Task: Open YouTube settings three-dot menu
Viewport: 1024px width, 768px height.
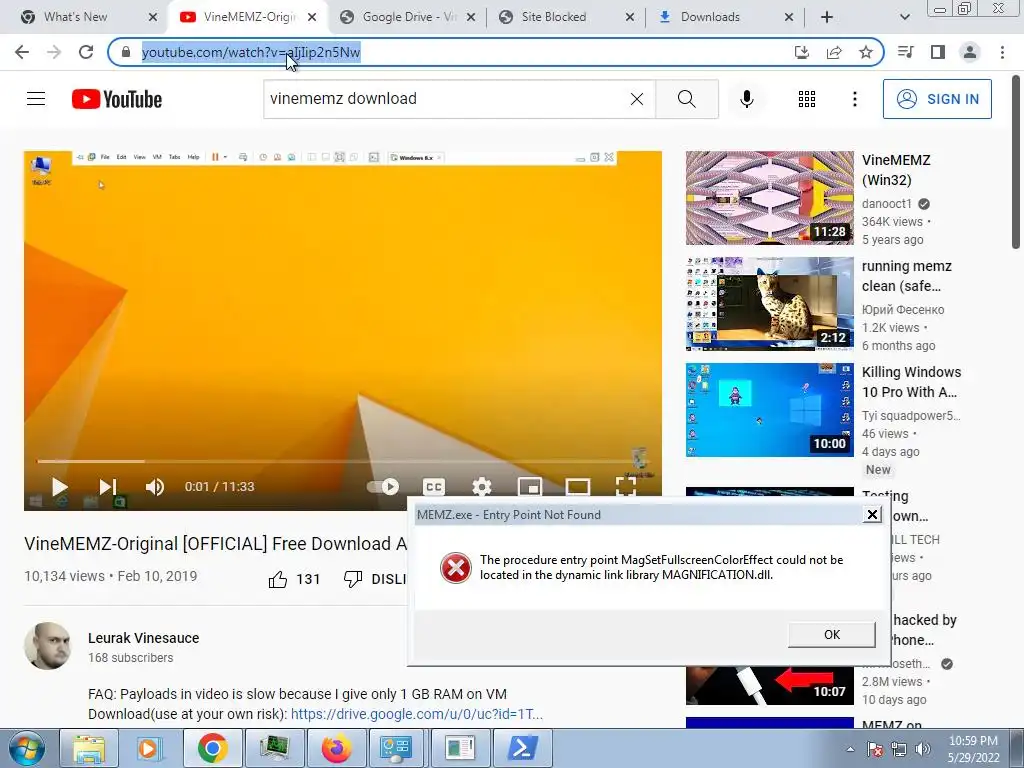Action: 854,99
